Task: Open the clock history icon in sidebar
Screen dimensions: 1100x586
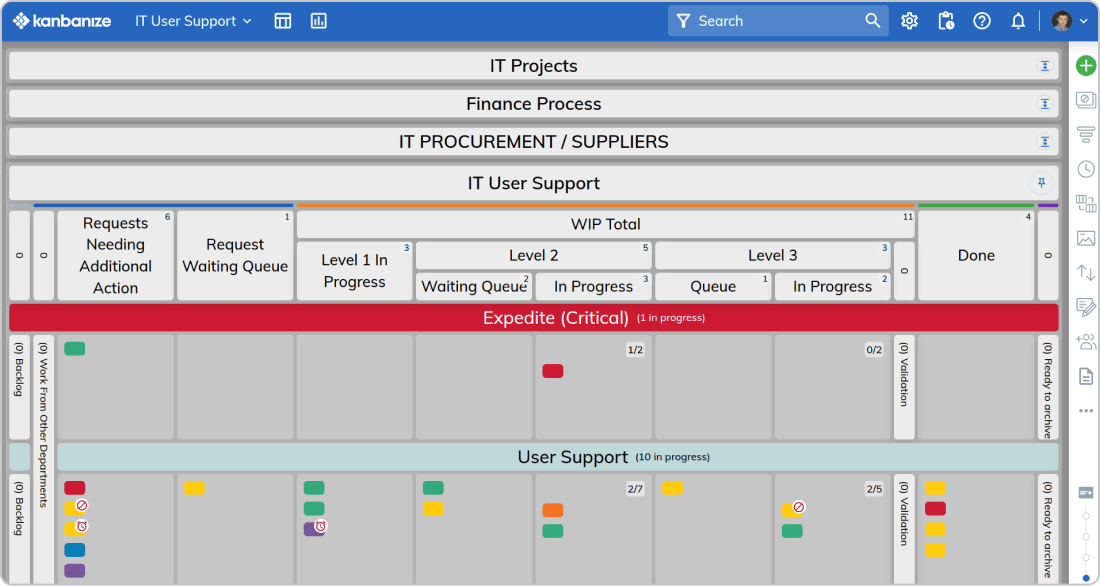Action: pyautogui.click(x=1086, y=169)
